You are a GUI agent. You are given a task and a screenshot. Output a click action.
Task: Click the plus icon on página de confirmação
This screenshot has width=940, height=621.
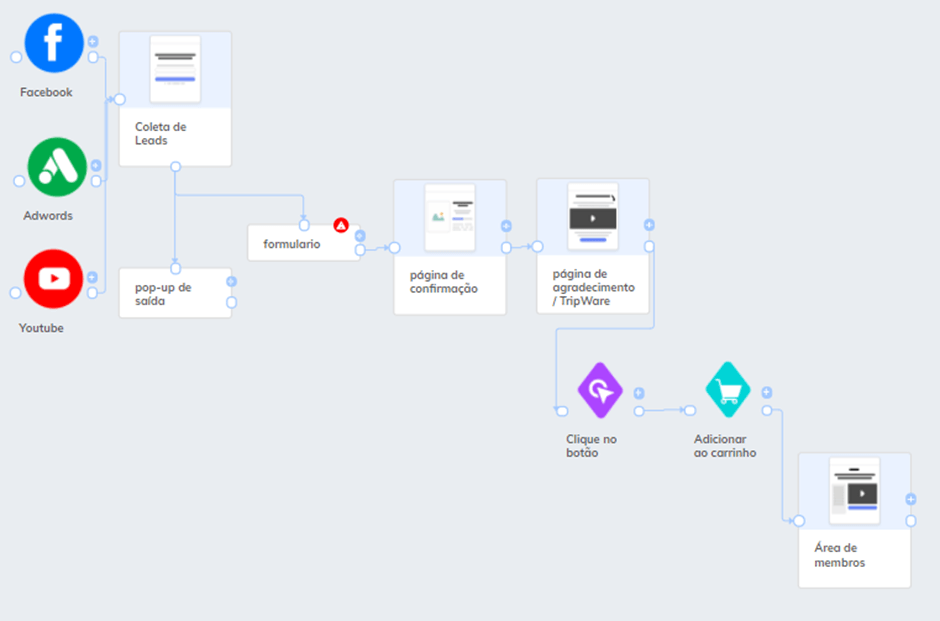pyautogui.click(x=506, y=226)
